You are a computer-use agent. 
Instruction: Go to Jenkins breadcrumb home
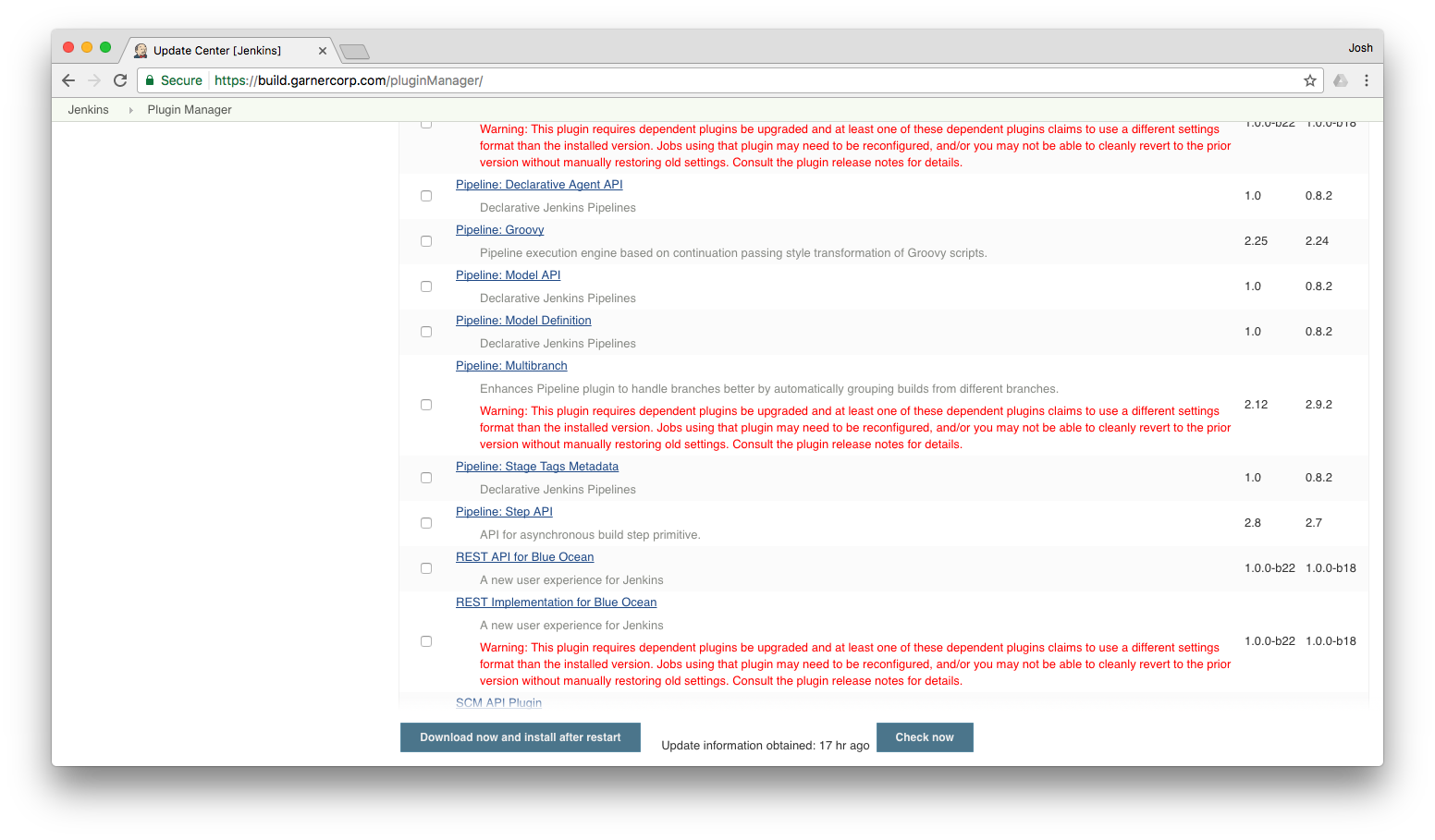point(88,110)
